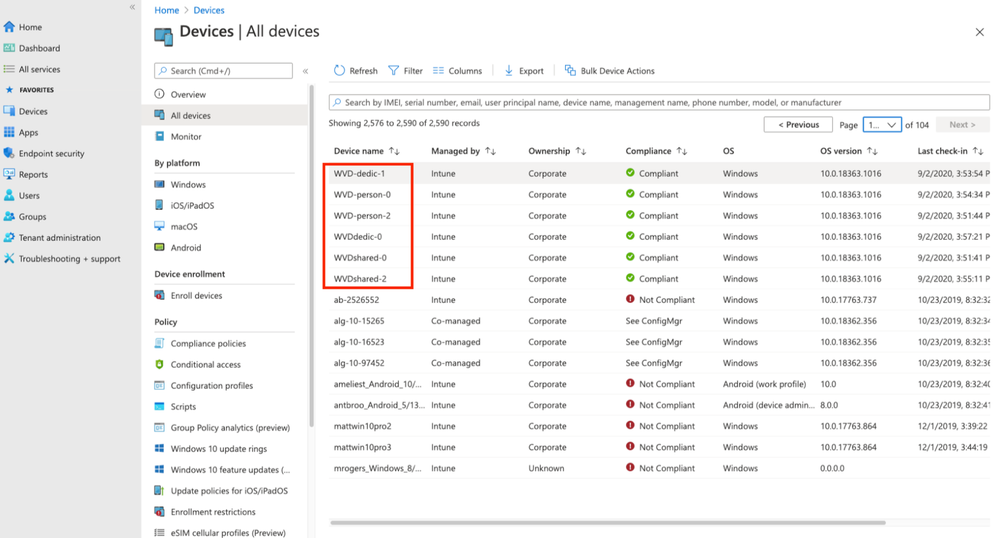Image resolution: width=999 pixels, height=538 pixels.
Task: Click the Export download icon
Action: pyautogui.click(x=508, y=70)
